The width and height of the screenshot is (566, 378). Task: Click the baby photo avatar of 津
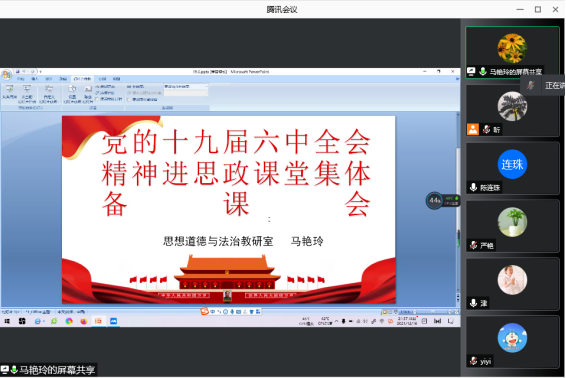[512, 280]
